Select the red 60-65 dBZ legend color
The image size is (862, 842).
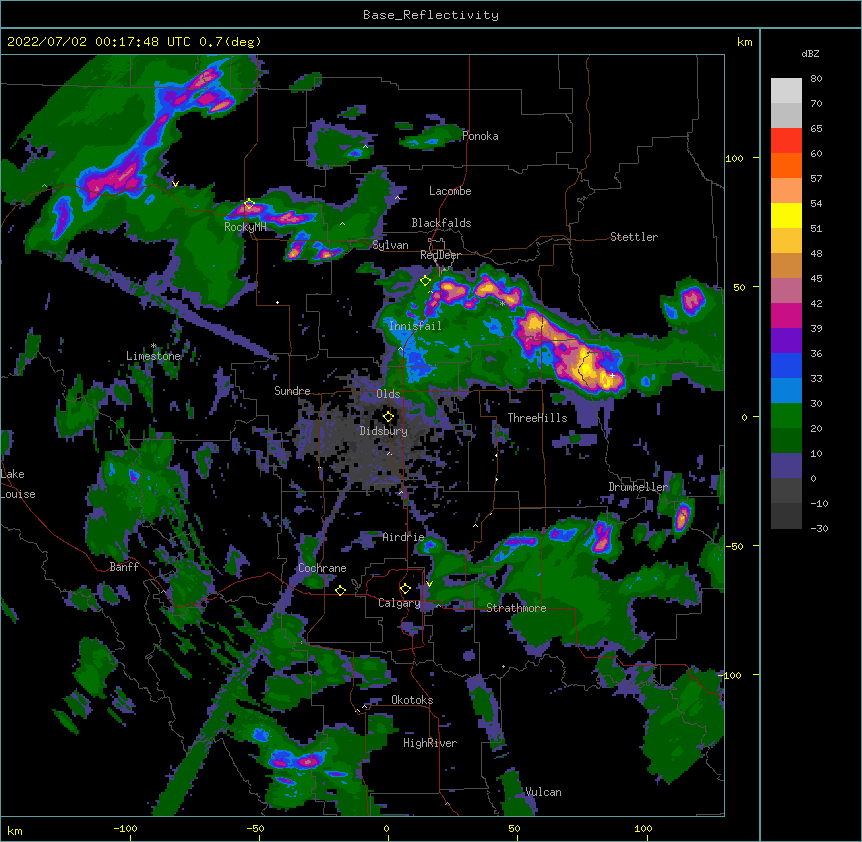[x=786, y=141]
